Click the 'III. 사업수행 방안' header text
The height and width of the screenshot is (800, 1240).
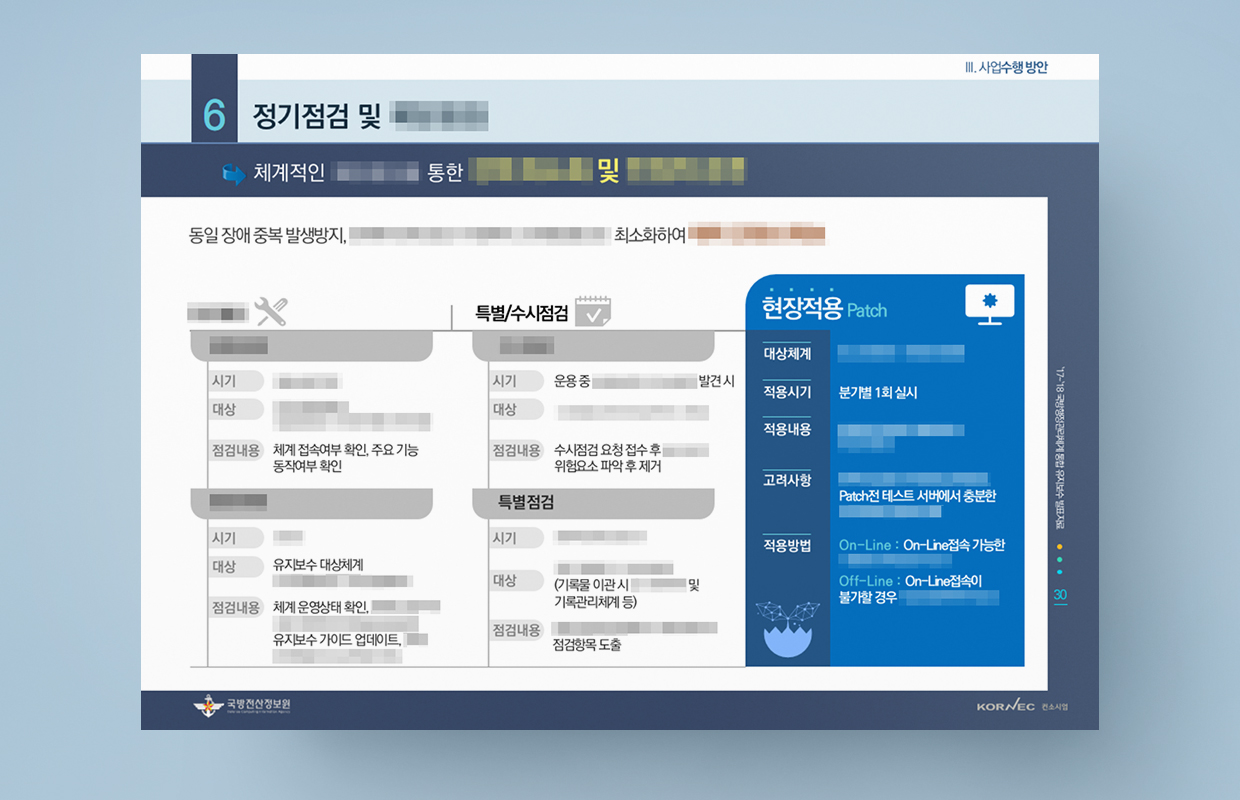1006,68
